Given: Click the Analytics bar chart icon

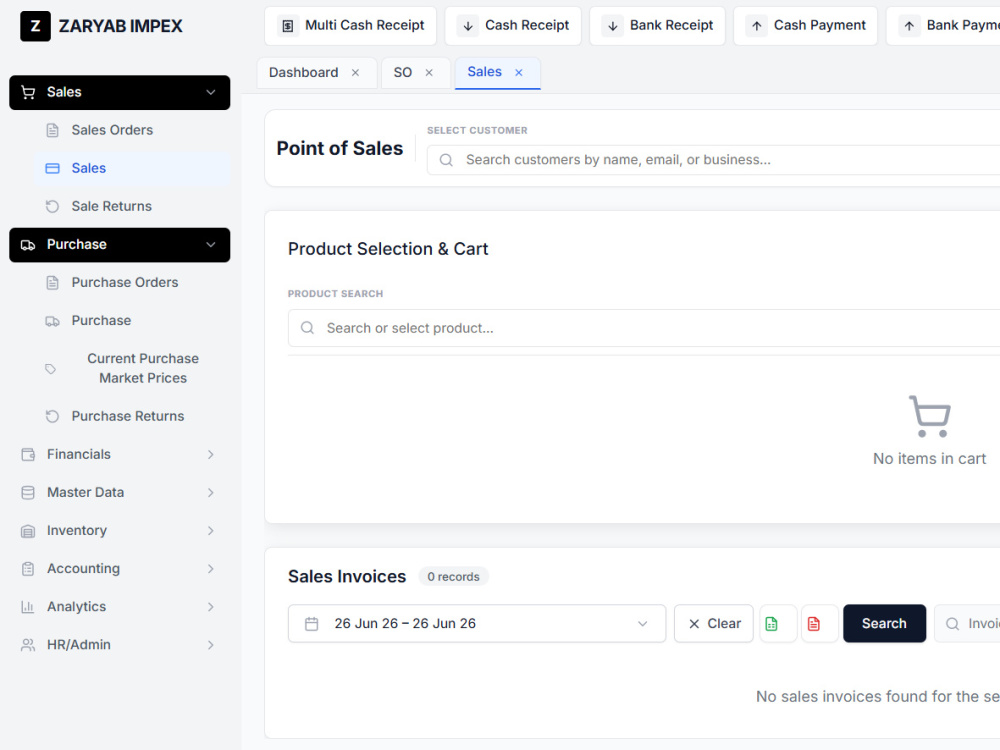Looking at the screenshot, I should point(28,607).
